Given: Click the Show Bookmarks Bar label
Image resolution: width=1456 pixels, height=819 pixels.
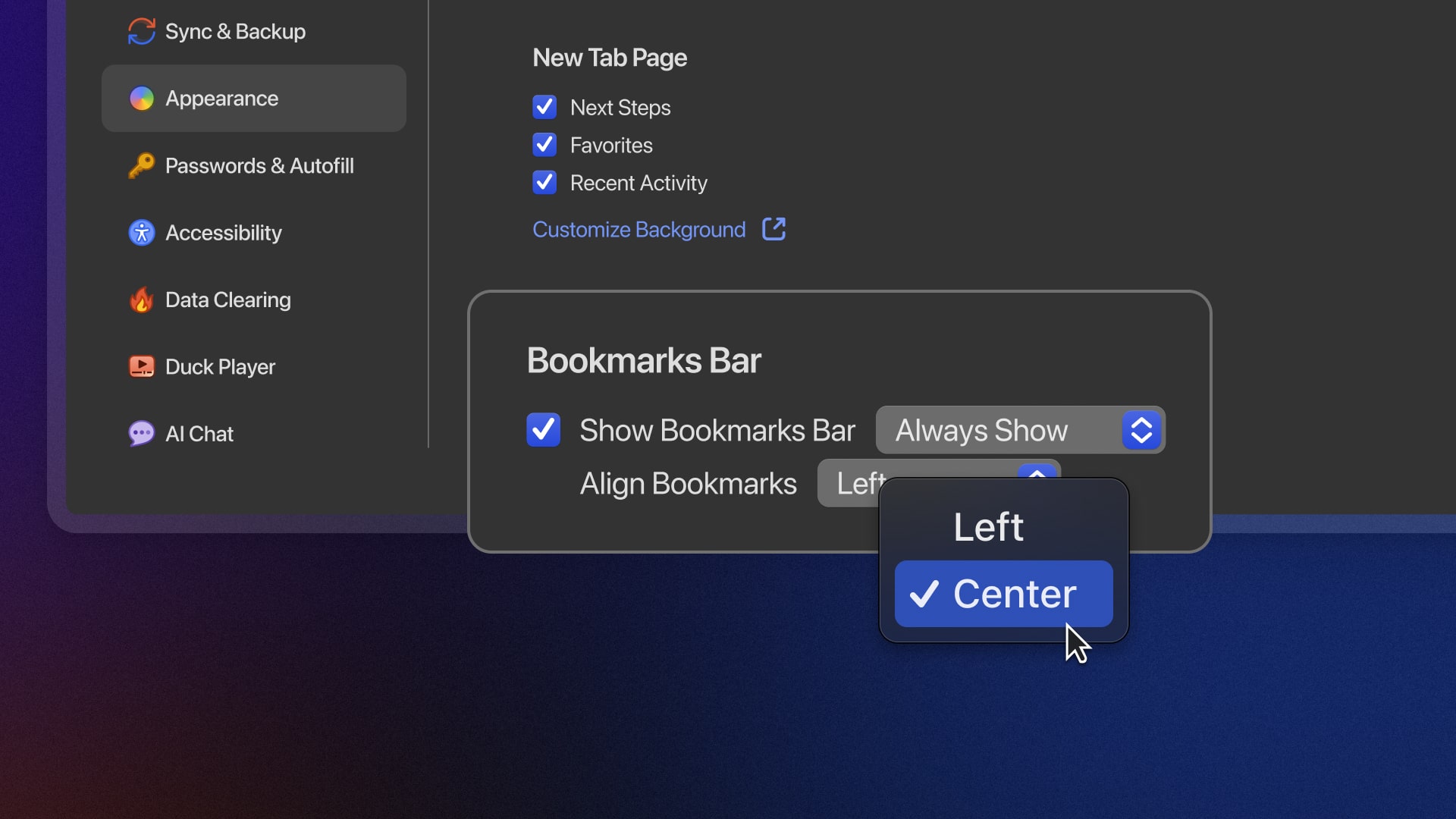Looking at the screenshot, I should coord(717,430).
